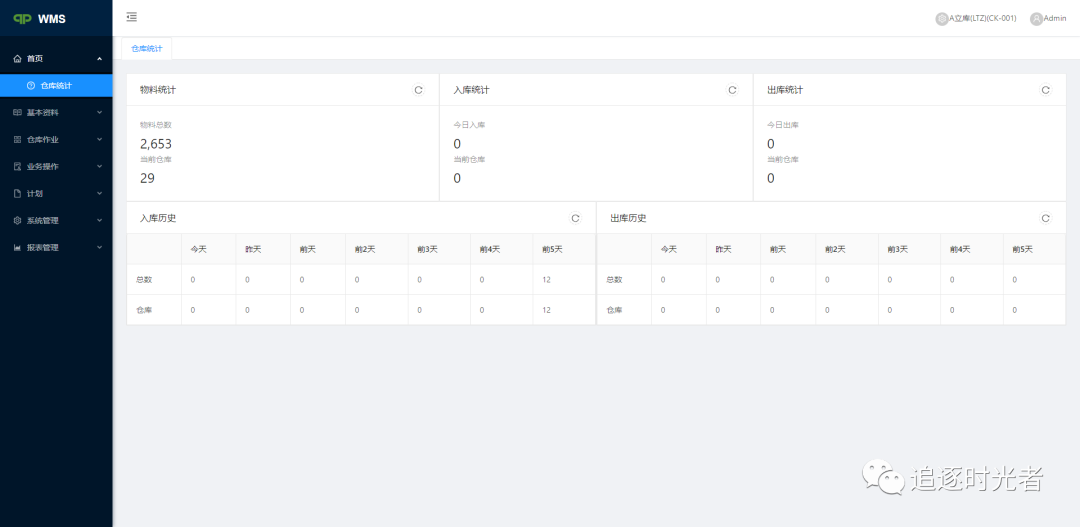Collapse sidebar using the hamburger fold icon
The height and width of the screenshot is (527, 1080).
[x=132, y=17]
